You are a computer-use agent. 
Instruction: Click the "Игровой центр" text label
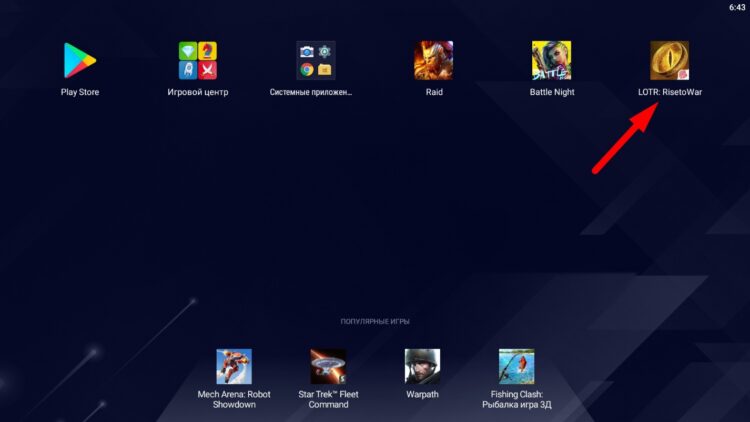pyautogui.click(x=197, y=93)
